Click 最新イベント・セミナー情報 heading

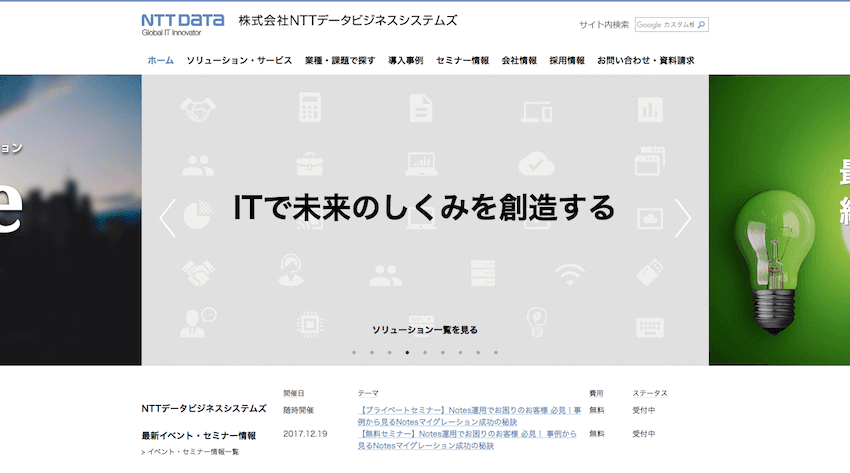coord(198,436)
